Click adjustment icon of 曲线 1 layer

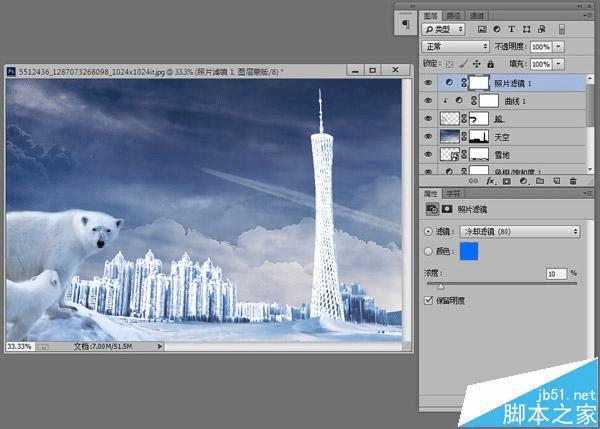(x=459, y=100)
